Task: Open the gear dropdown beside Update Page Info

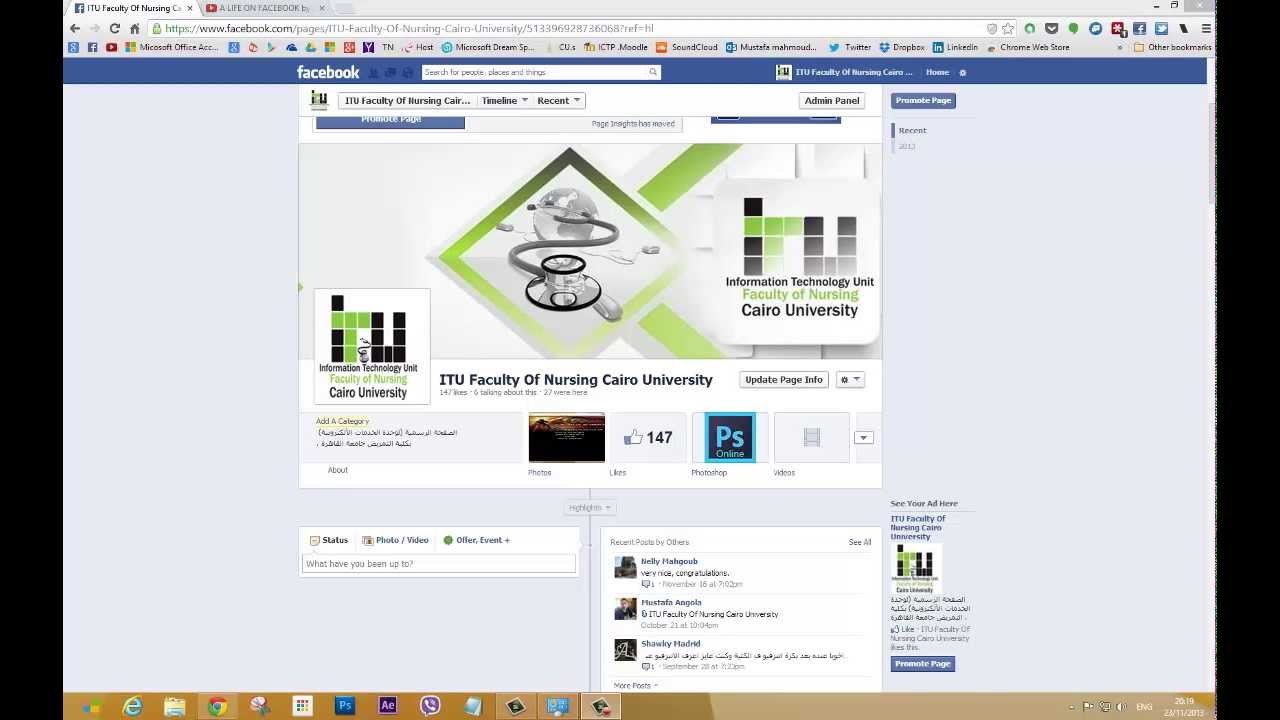Action: point(850,380)
